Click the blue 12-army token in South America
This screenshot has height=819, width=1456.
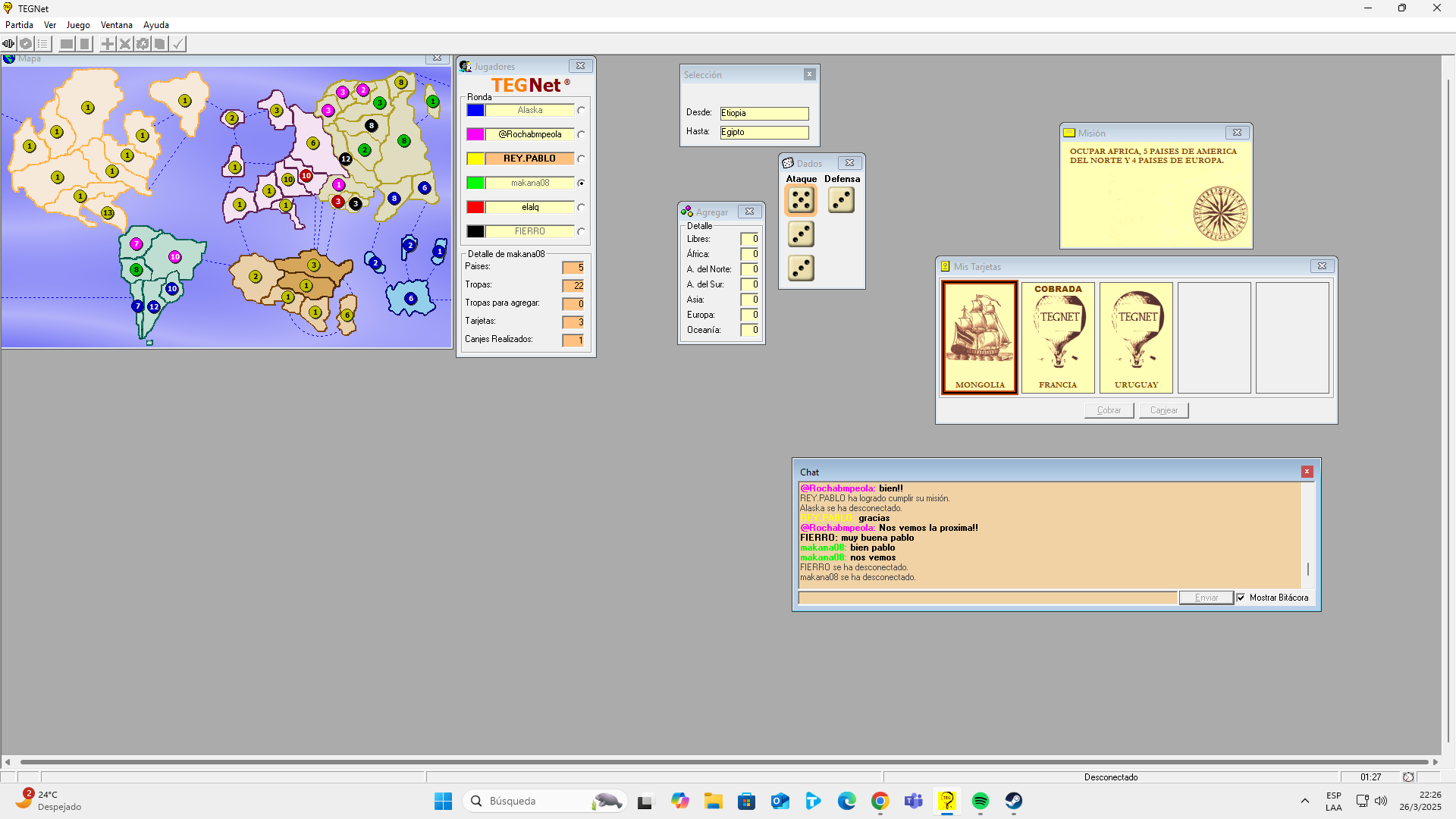154,307
